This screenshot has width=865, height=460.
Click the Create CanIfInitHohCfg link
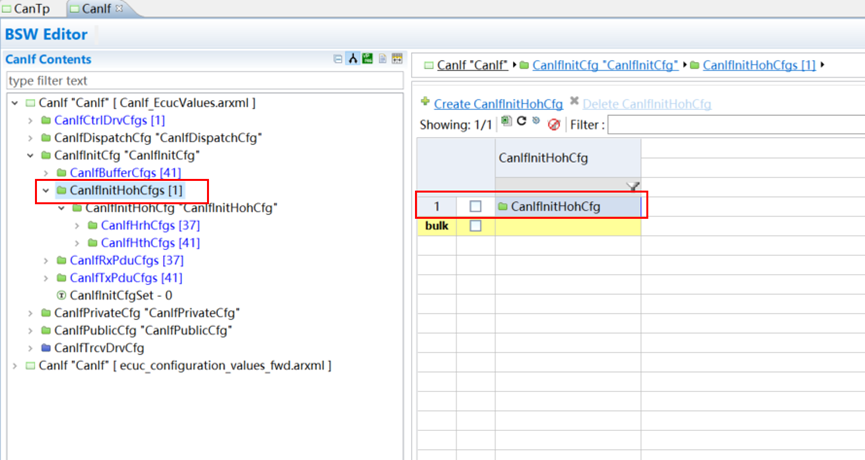click(498, 104)
